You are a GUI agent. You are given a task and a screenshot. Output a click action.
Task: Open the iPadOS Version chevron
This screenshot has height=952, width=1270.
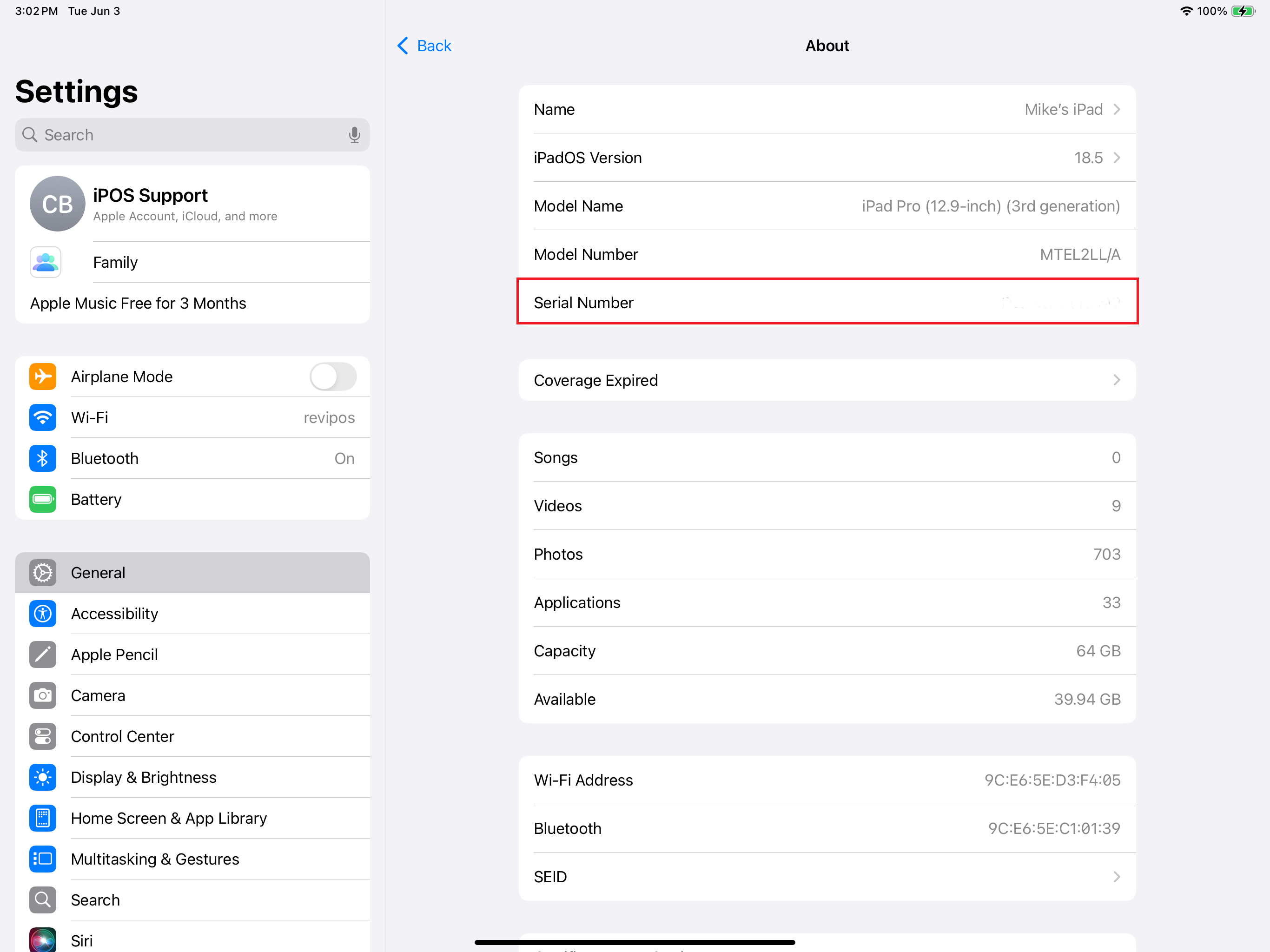click(x=1117, y=157)
